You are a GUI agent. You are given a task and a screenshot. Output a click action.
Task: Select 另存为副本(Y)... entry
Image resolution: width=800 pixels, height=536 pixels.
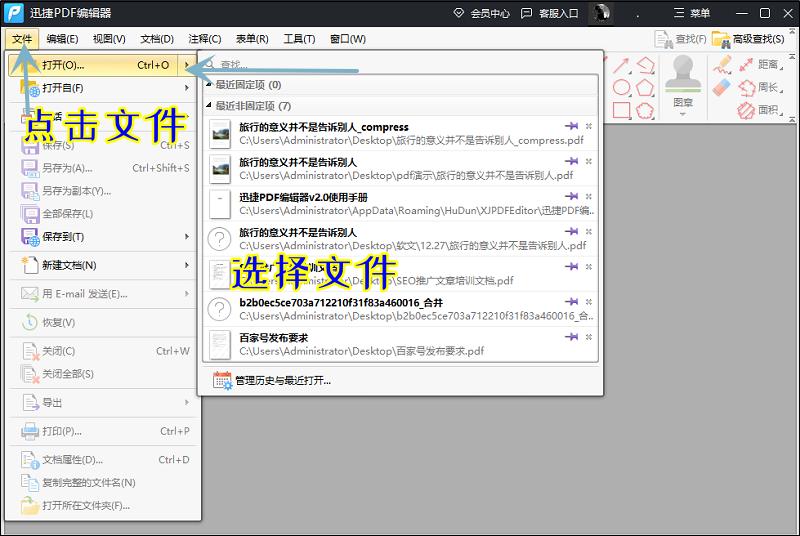click(x=101, y=191)
